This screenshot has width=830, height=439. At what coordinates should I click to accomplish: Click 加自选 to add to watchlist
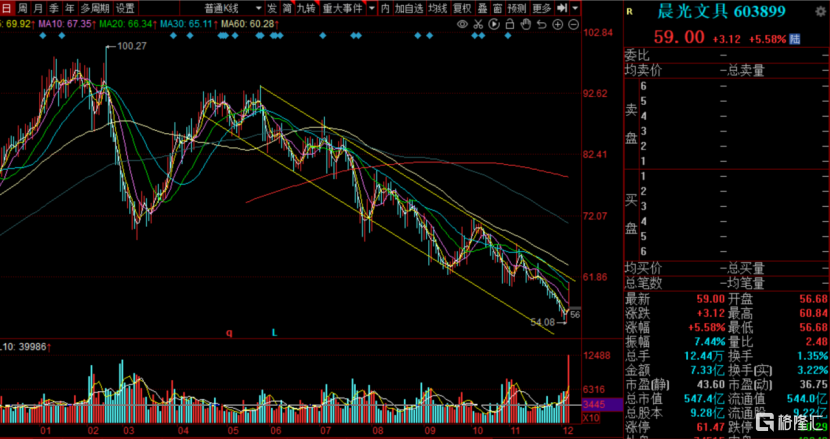tap(409, 8)
